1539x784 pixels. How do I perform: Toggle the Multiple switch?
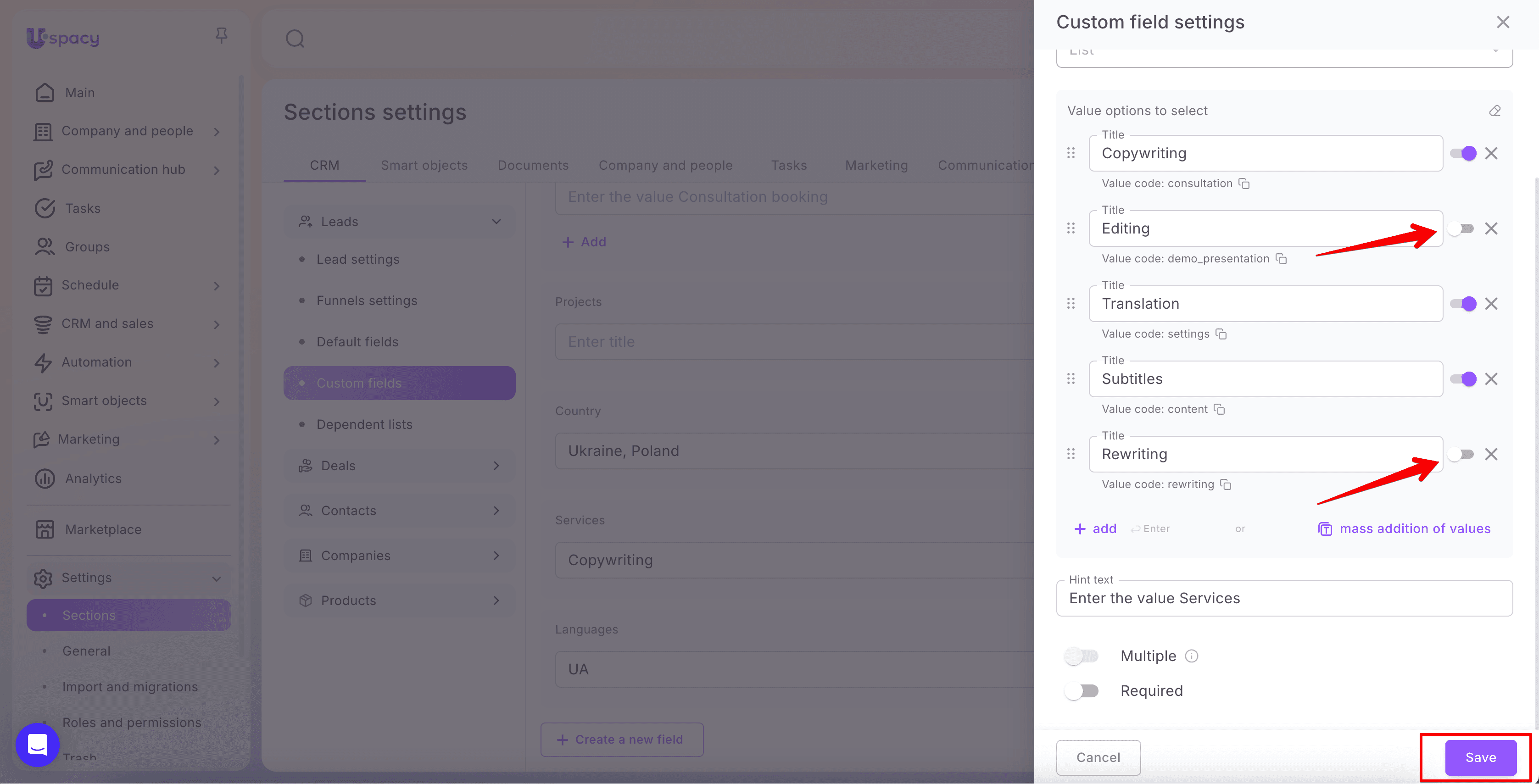[1082, 656]
